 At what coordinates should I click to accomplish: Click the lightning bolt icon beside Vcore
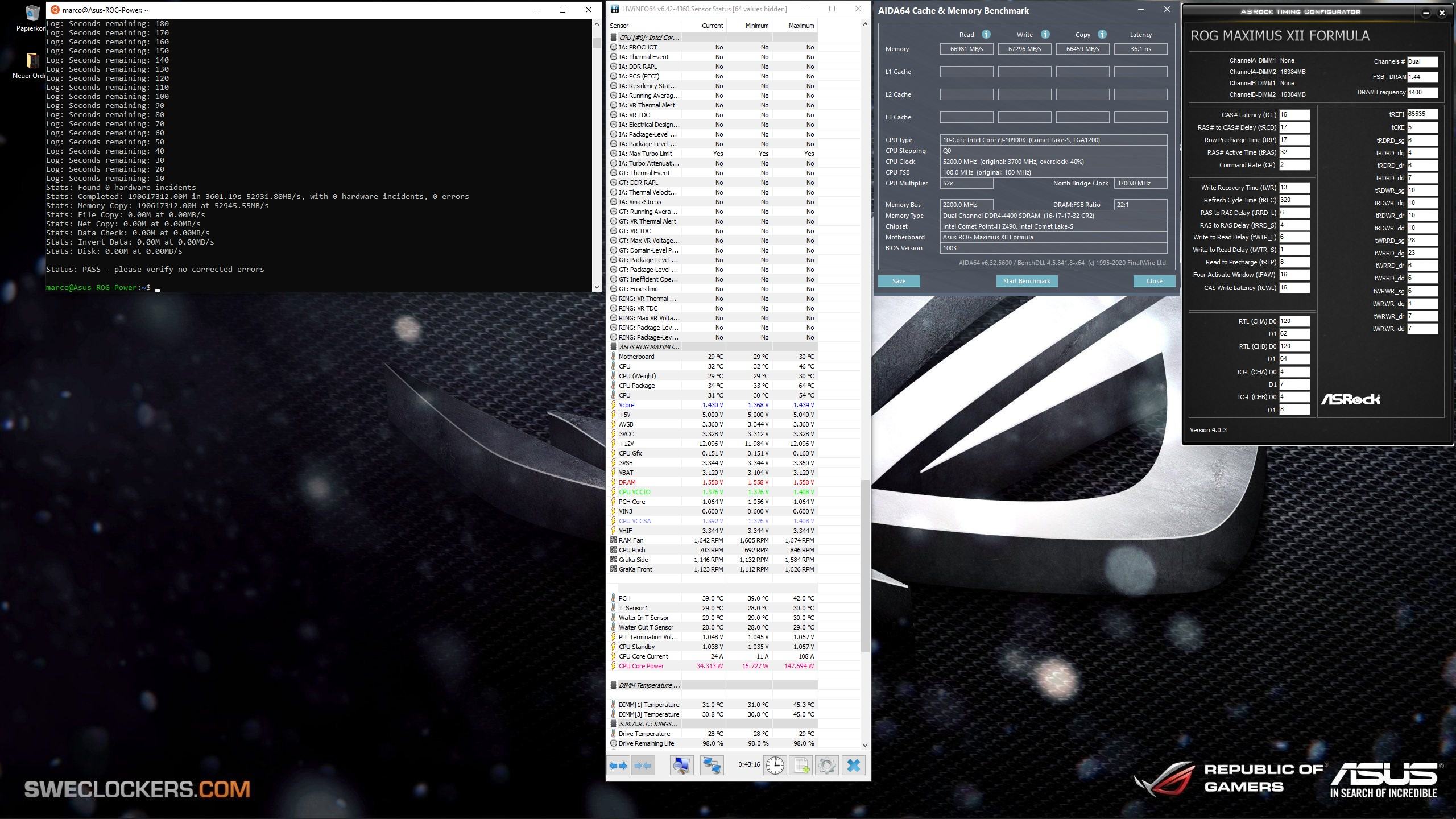click(x=613, y=405)
